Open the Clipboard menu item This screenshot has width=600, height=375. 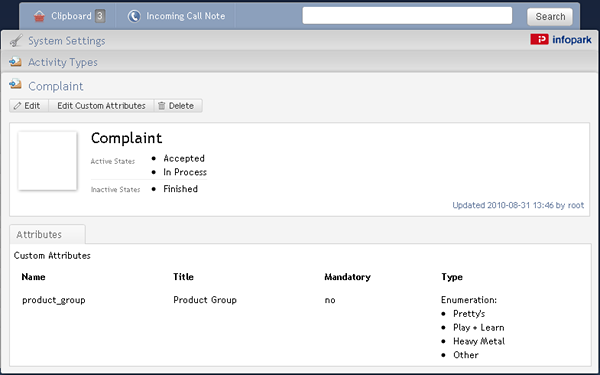[69, 16]
